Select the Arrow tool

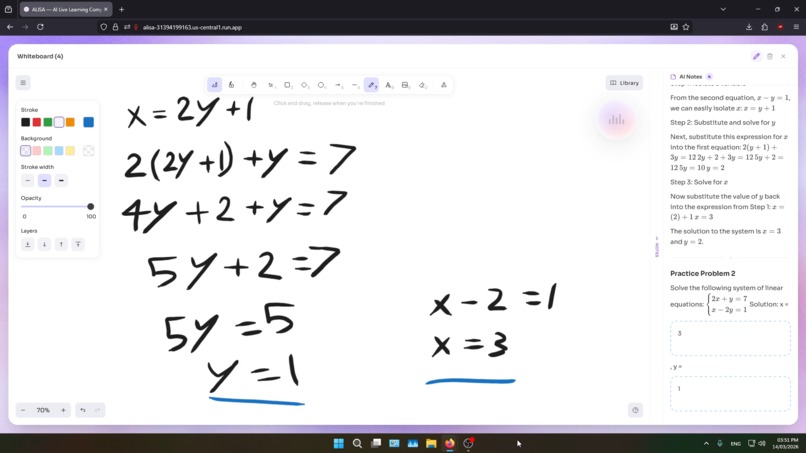pyautogui.click(x=338, y=85)
